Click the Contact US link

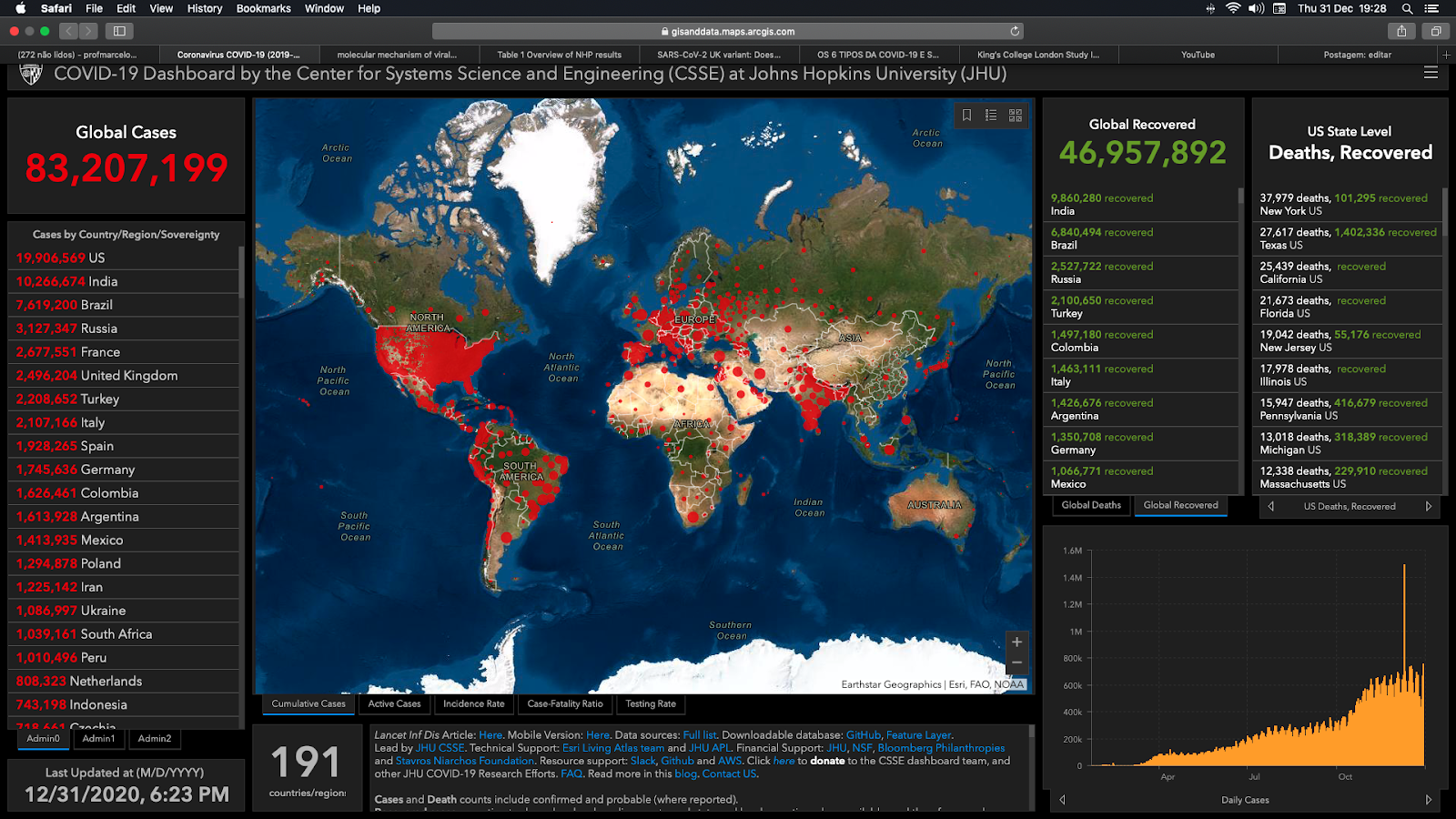coord(729,773)
